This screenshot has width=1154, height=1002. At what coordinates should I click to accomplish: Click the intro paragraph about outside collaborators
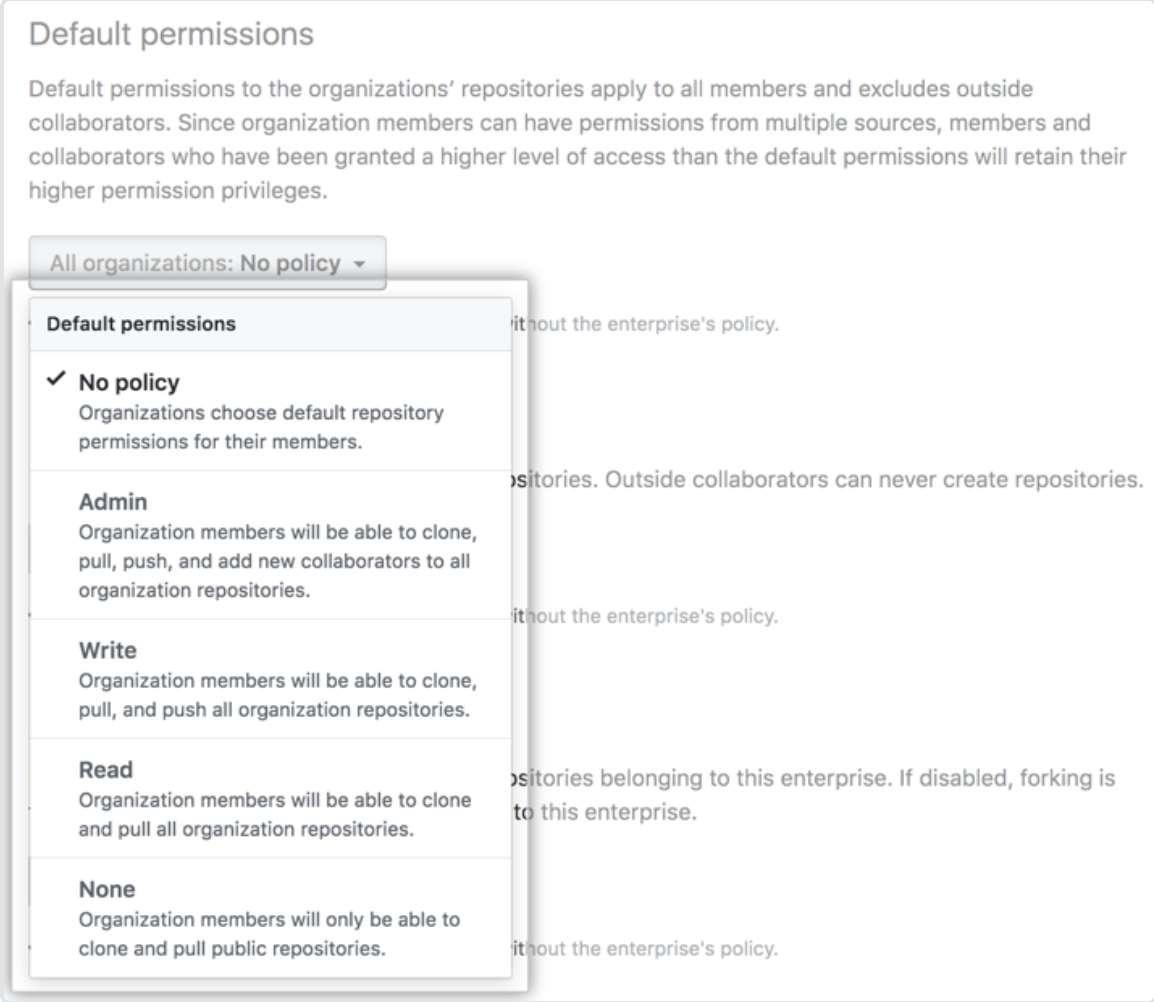pyautogui.click(x=577, y=139)
